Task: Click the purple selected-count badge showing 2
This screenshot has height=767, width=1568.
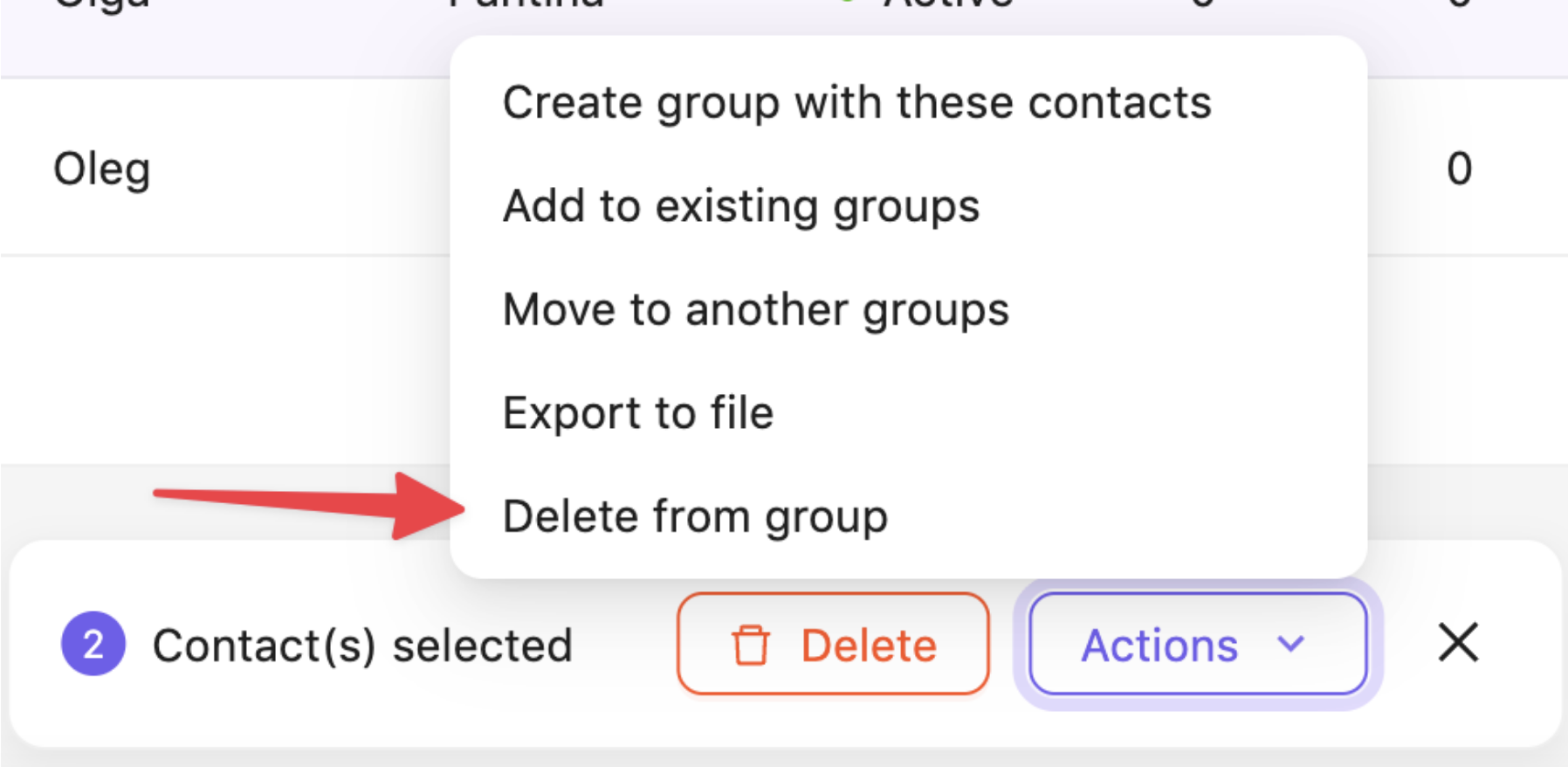Action: click(x=93, y=644)
